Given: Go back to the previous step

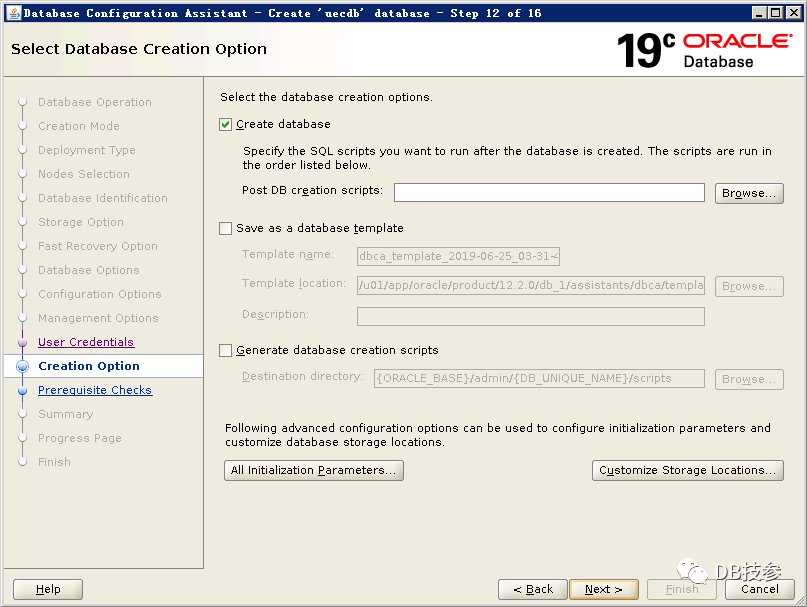Looking at the screenshot, I should pos(532,589).
